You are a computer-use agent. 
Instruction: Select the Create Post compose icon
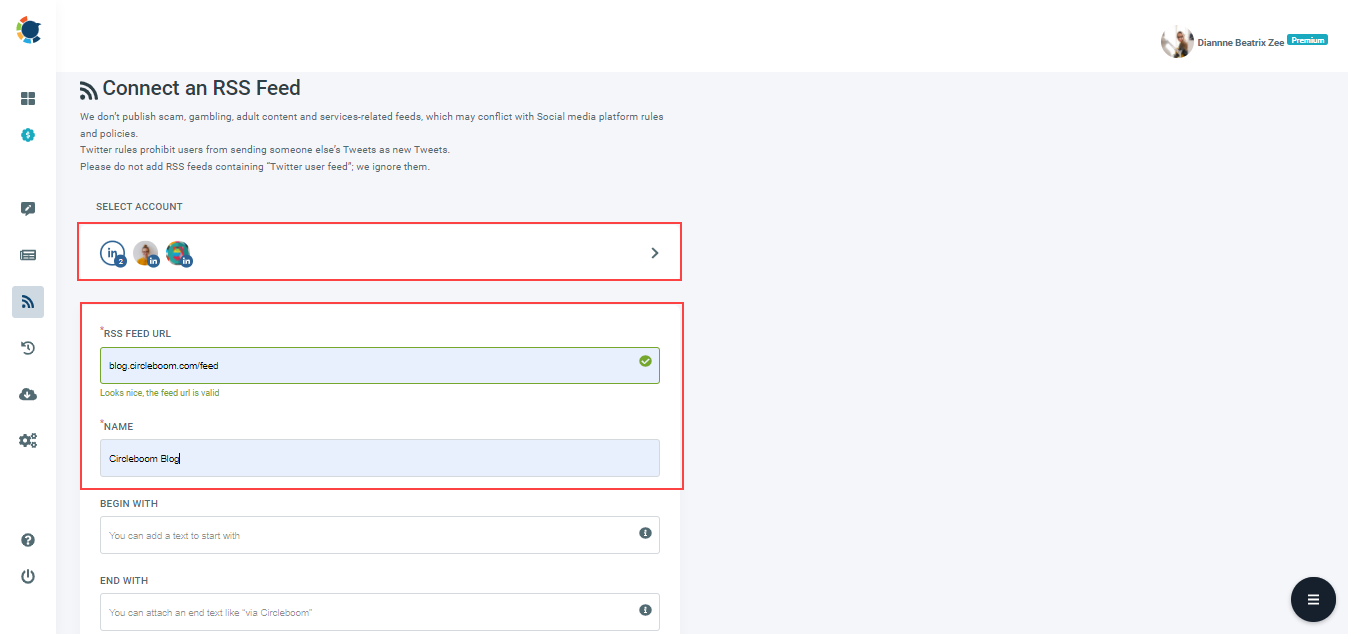click(28, 208)
